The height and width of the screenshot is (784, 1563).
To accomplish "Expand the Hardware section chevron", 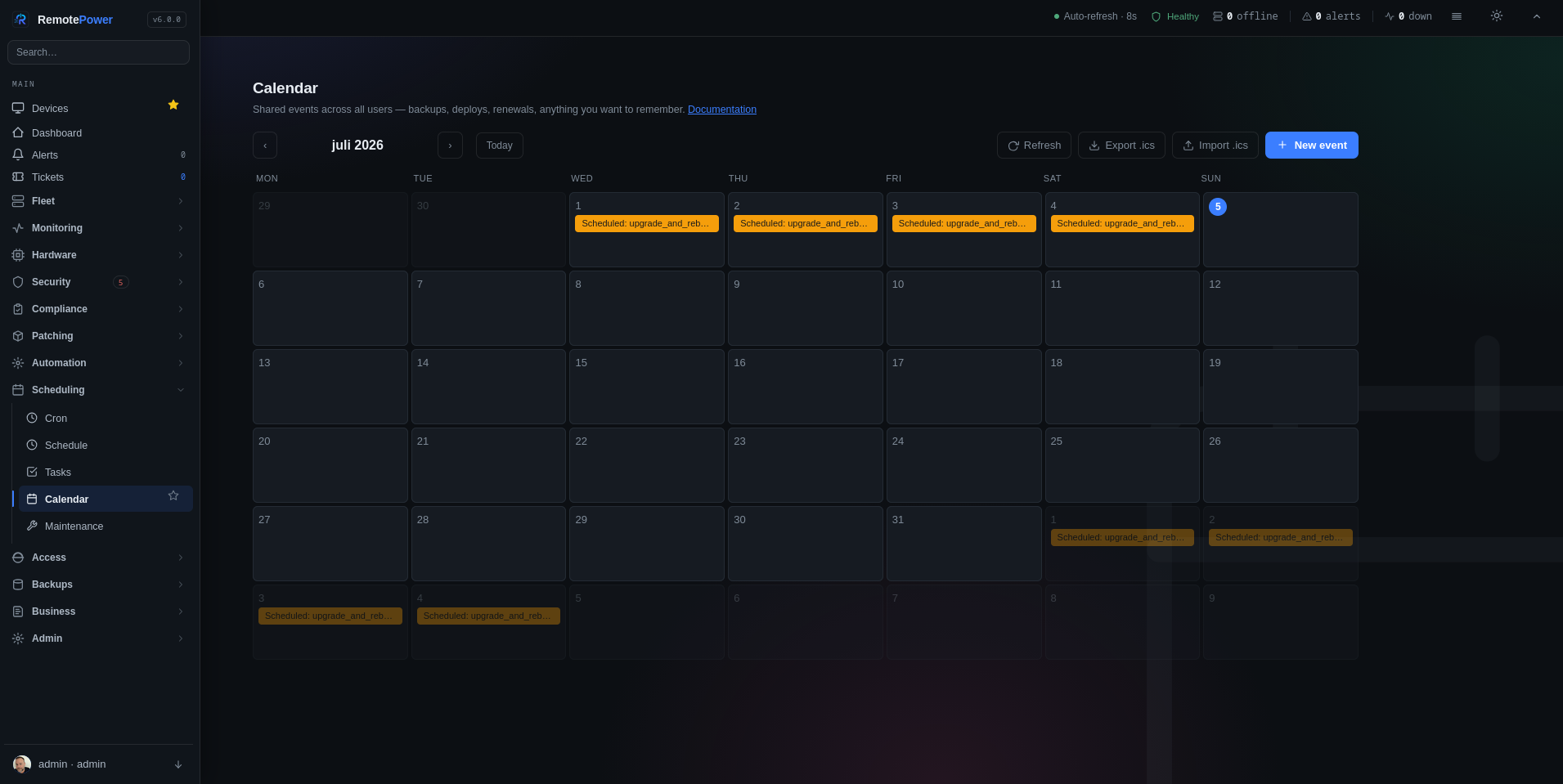I will (x=181, y=255).
